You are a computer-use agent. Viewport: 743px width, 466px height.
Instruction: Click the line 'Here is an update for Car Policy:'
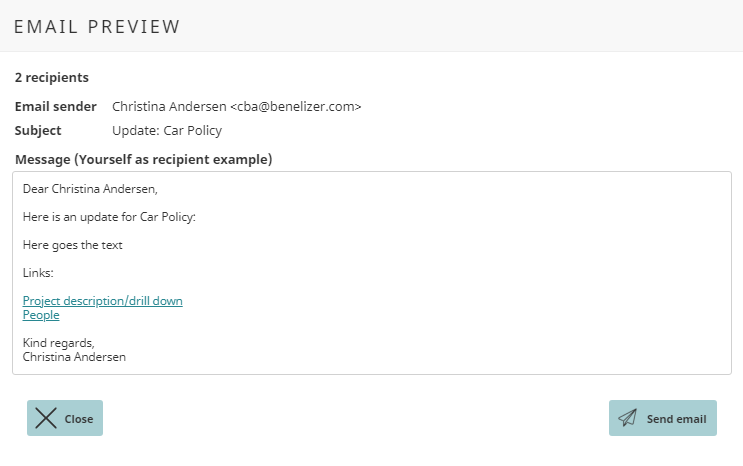point(109,217)
